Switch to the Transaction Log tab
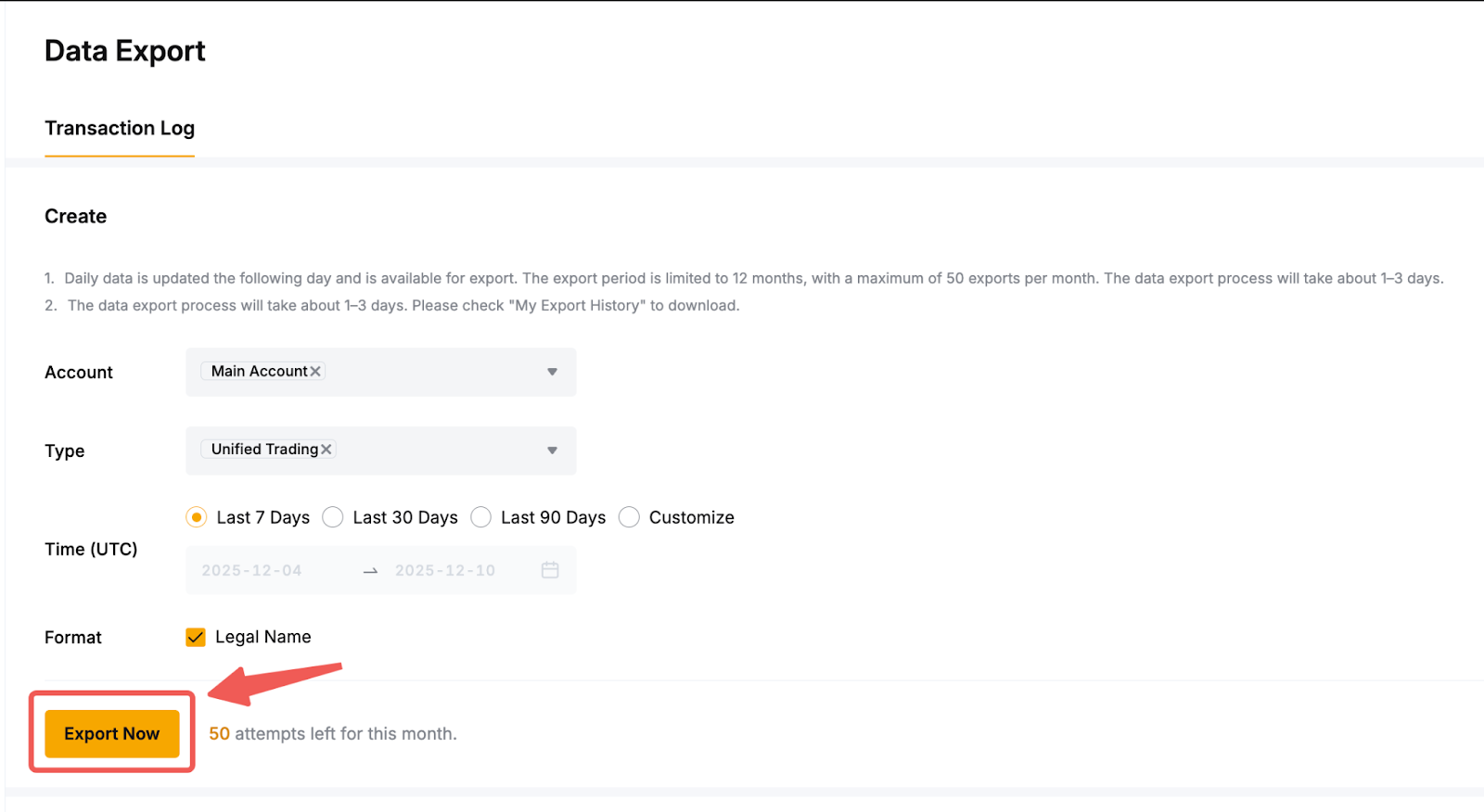 click(120, 129)
